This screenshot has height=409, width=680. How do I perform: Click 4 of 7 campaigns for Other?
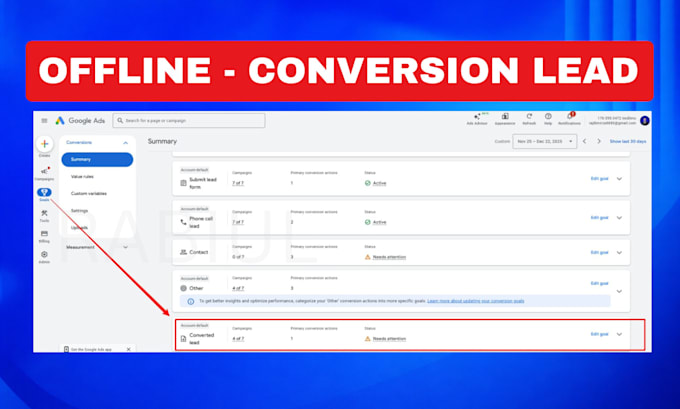point(238,288)
